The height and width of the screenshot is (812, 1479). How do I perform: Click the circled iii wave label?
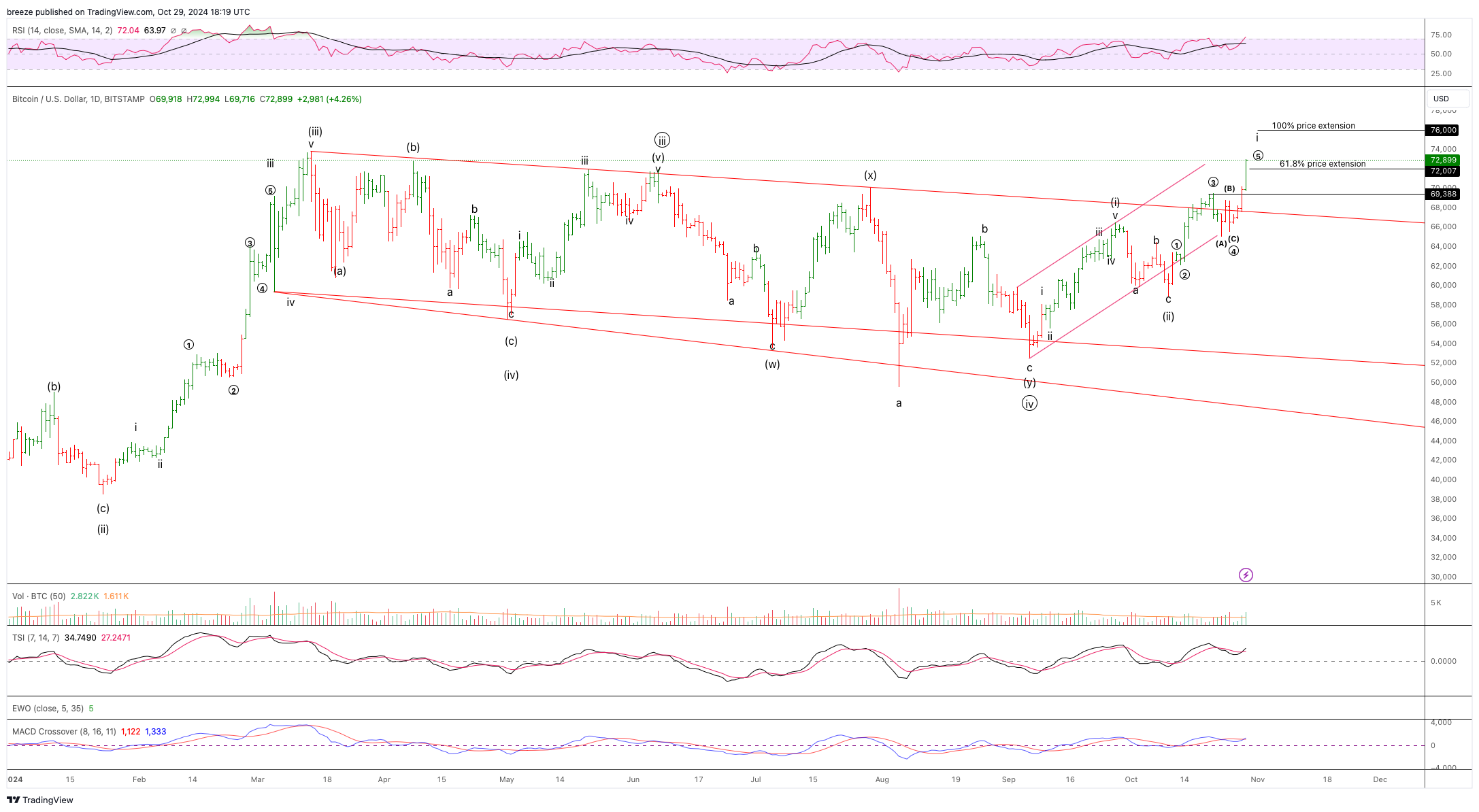tap(662, 140)
